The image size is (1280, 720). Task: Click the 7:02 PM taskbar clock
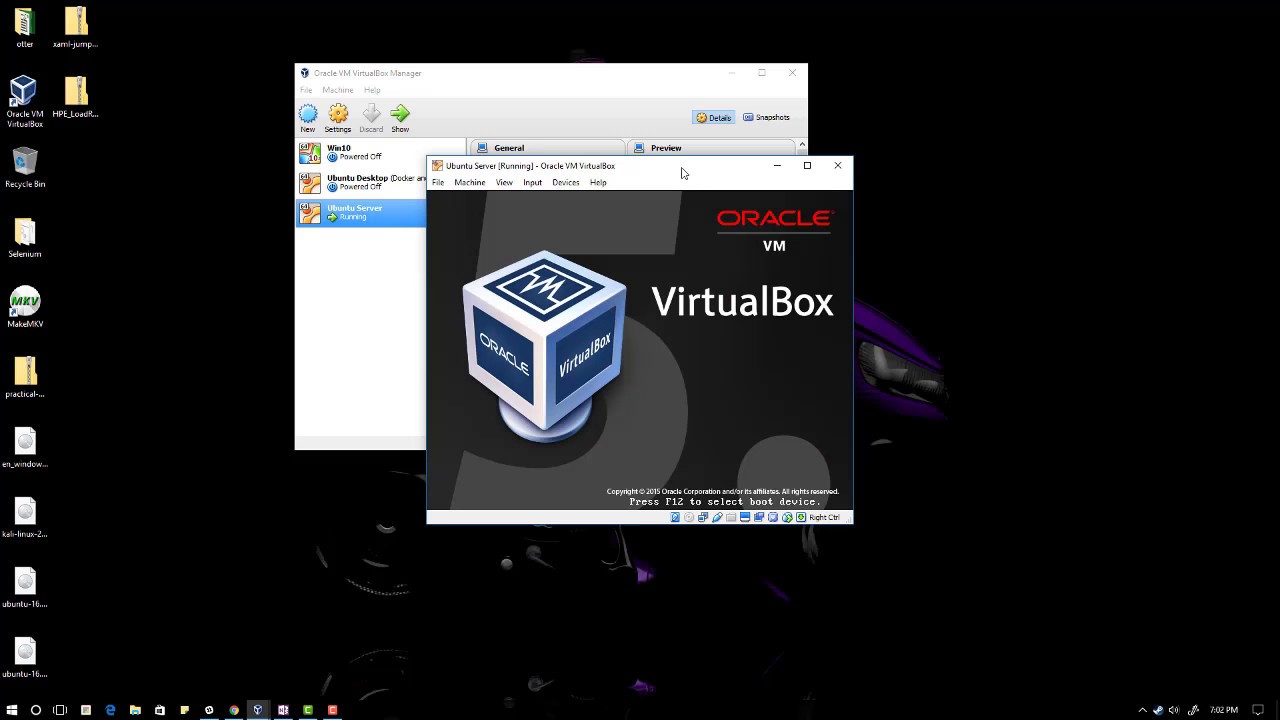point(1223,710)
